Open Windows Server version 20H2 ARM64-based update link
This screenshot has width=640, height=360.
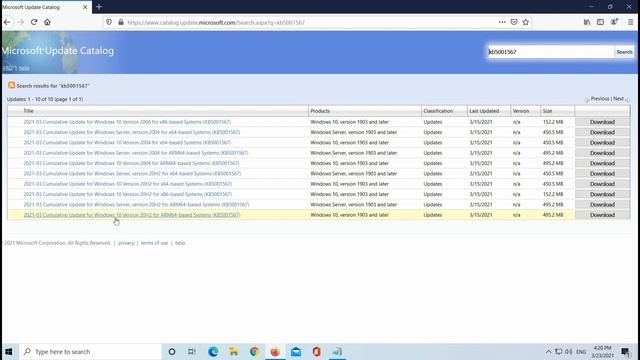click(x=136, y=204)
